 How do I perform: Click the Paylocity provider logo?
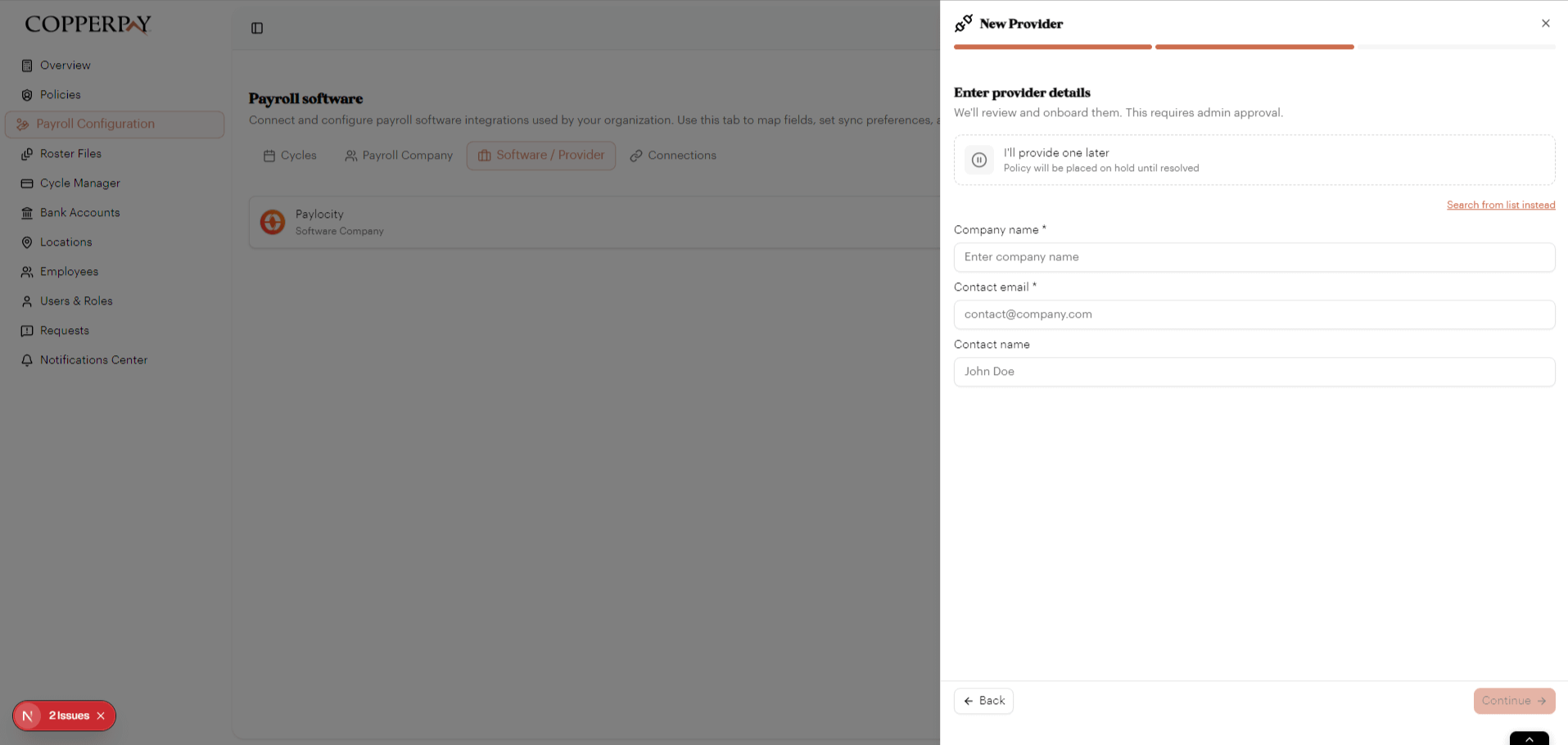[x=273, y=222]
